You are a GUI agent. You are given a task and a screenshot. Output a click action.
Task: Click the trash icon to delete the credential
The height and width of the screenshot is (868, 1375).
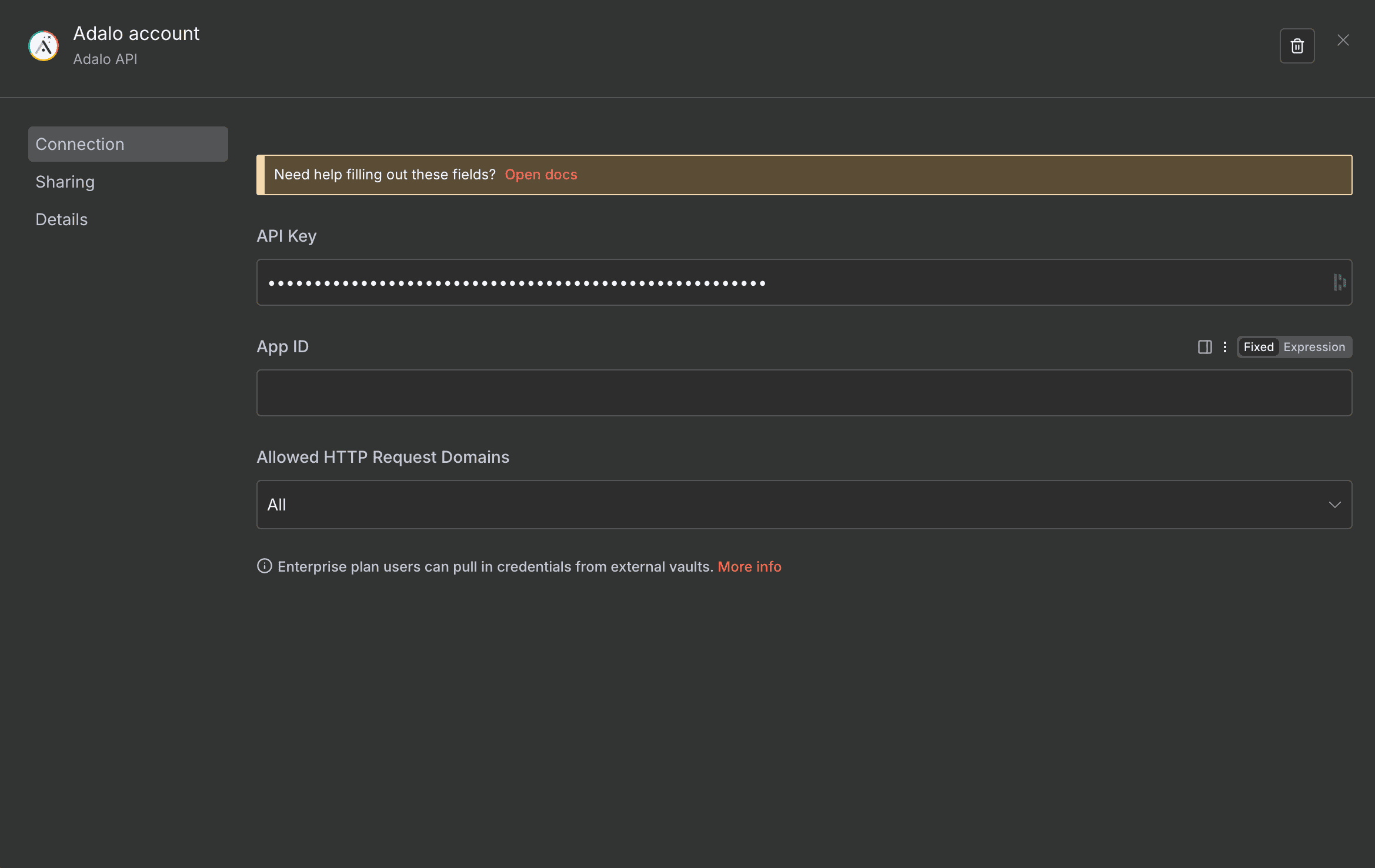(1297, 46)
